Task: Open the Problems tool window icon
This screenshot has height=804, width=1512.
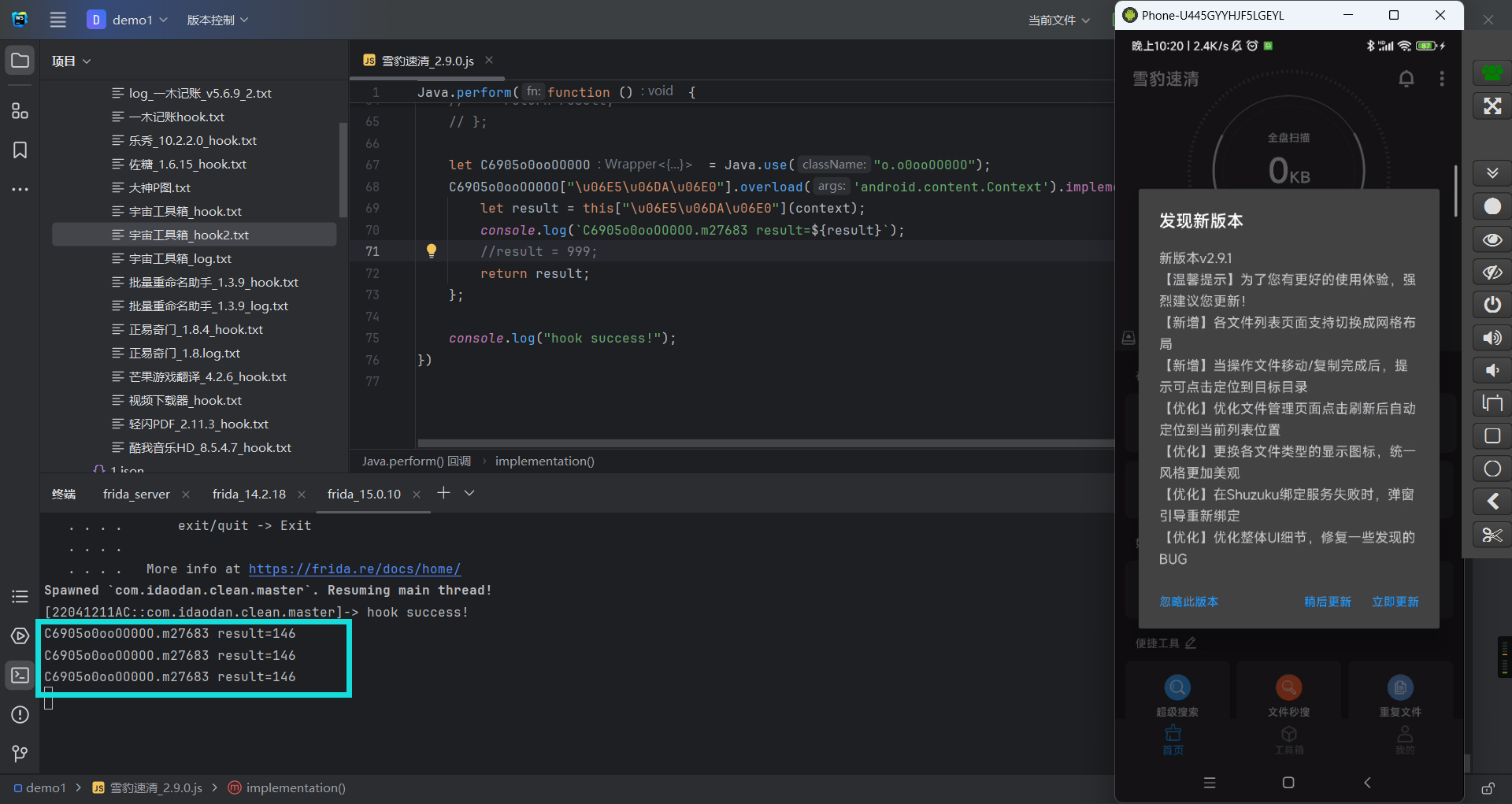Action: click(x=20, y=714)
